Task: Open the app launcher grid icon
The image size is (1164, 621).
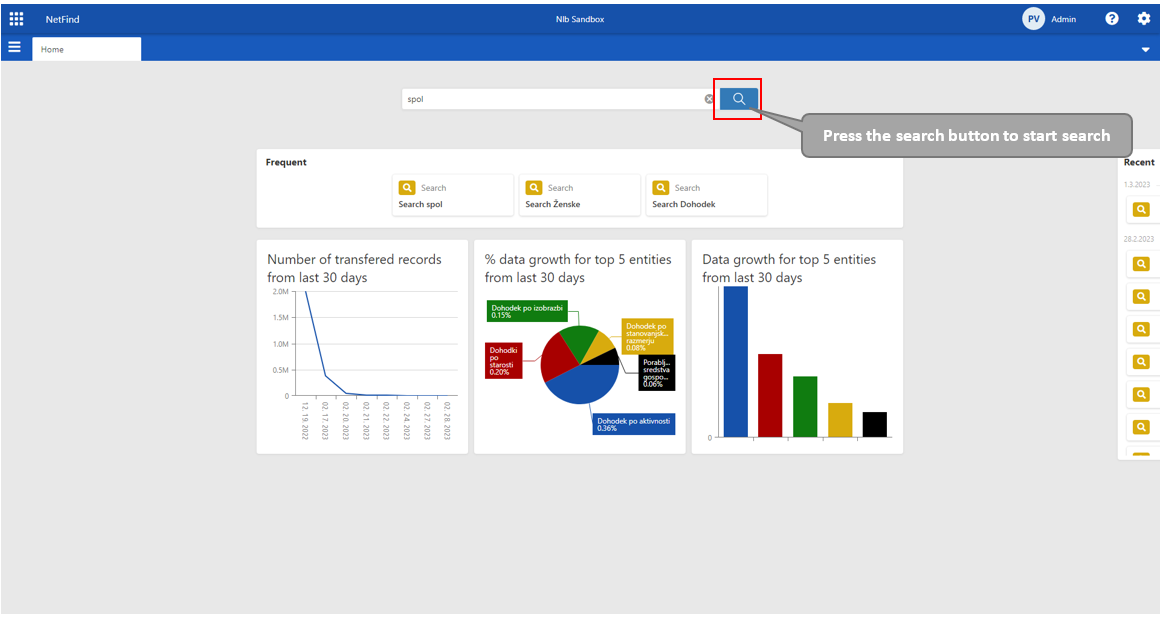Action: (16, 19)
